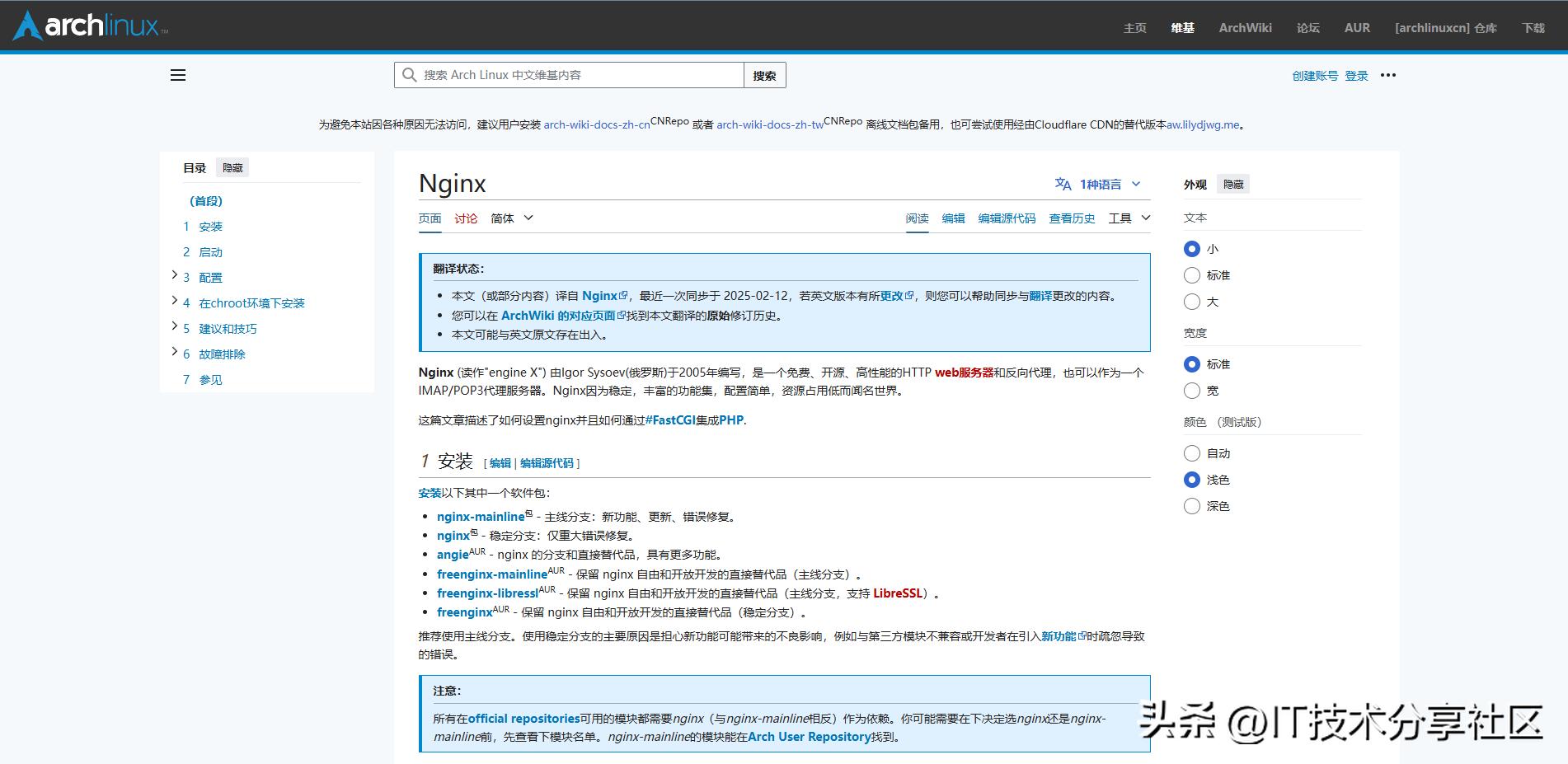Click into the wiki search input field
This screenshot has width=1568, height=764.
pyautogui.click(x=577, y=75)
